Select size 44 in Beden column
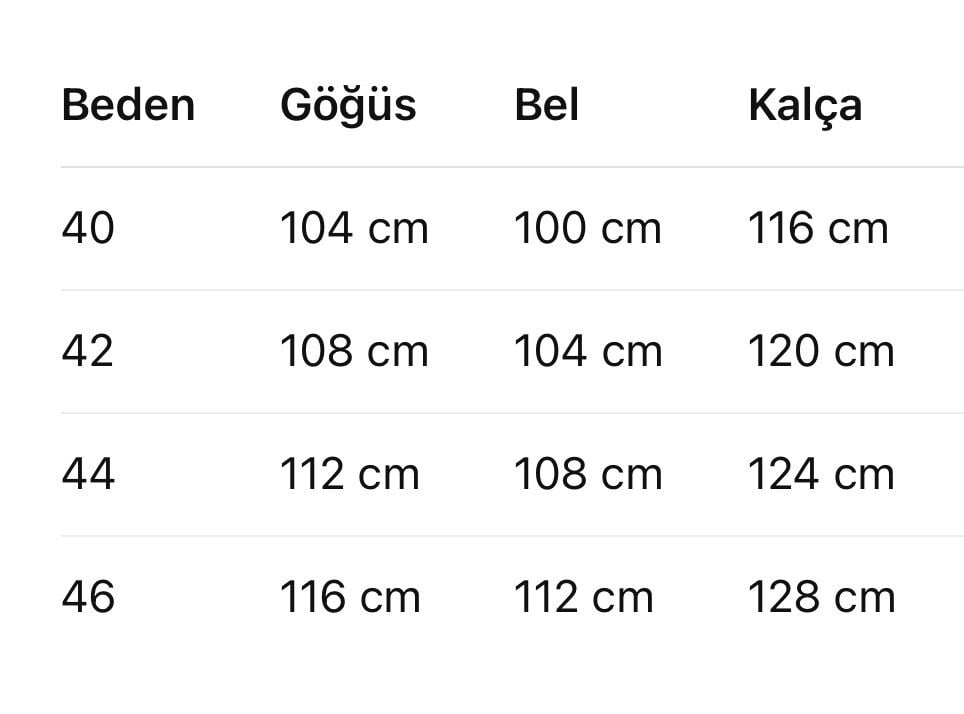The height and width of the screenshot is (714, 964). pos(88,474)
